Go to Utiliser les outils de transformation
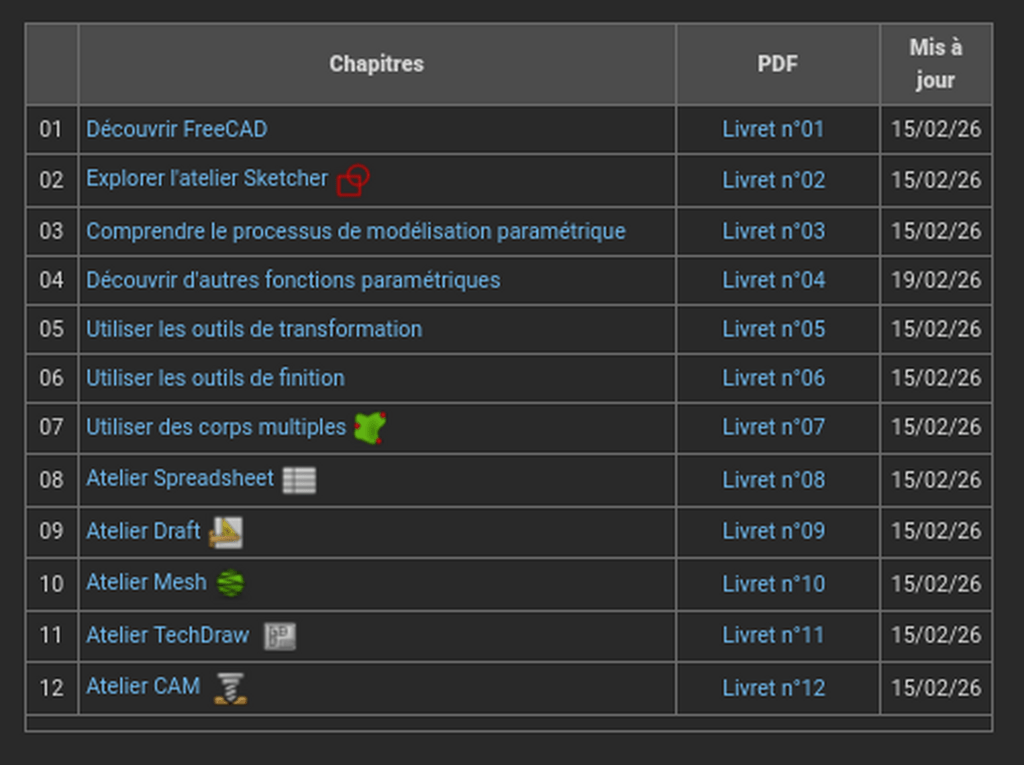Screen dimensions: 1024x765 tap(254, 329)
